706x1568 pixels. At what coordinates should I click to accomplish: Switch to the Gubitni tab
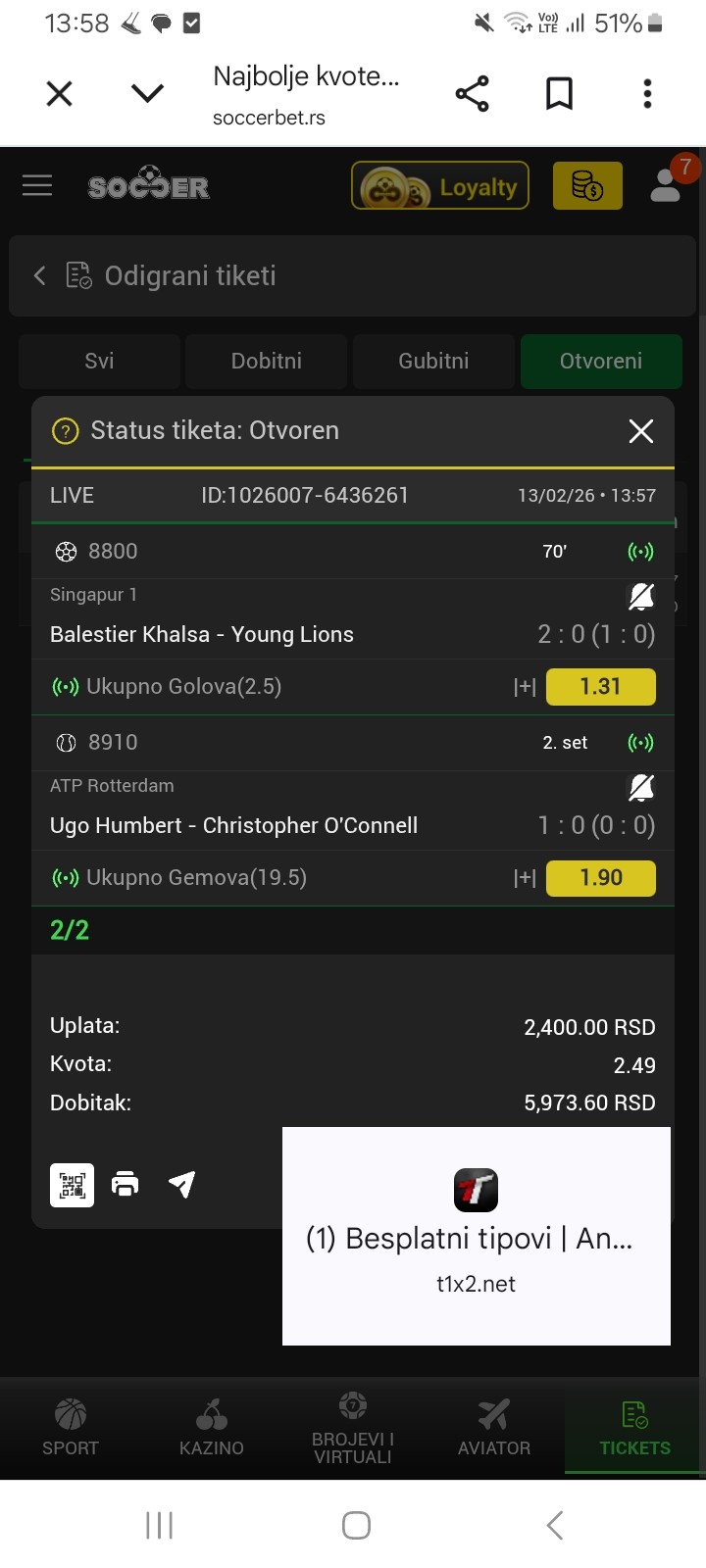click(x=433, y=361)
